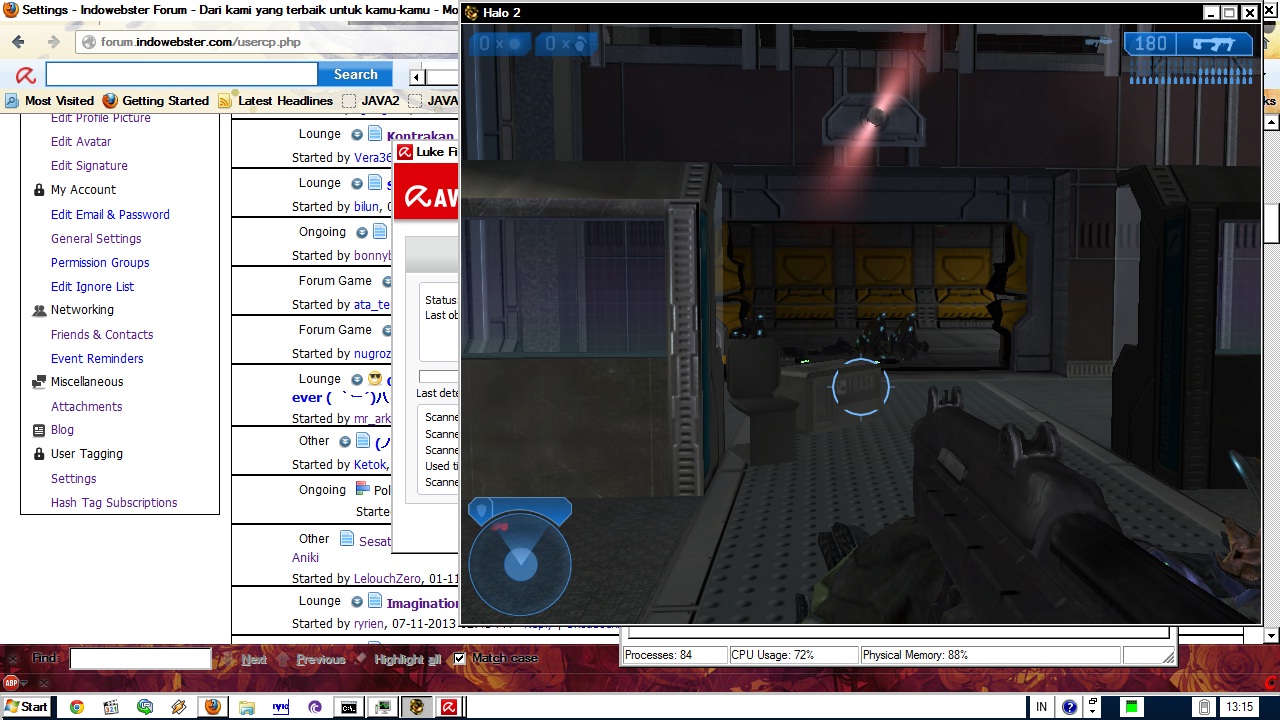
Task: Open the Permission Groups link
Action: tap(100, 263)
